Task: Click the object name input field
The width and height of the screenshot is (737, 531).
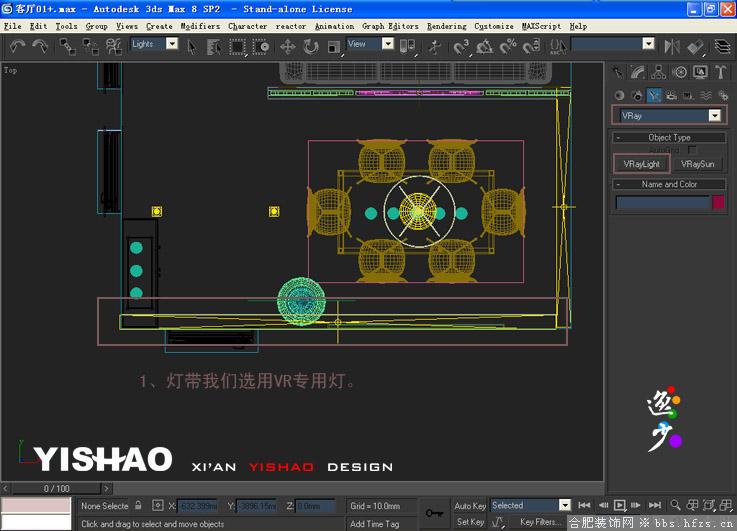Action: 663,203
